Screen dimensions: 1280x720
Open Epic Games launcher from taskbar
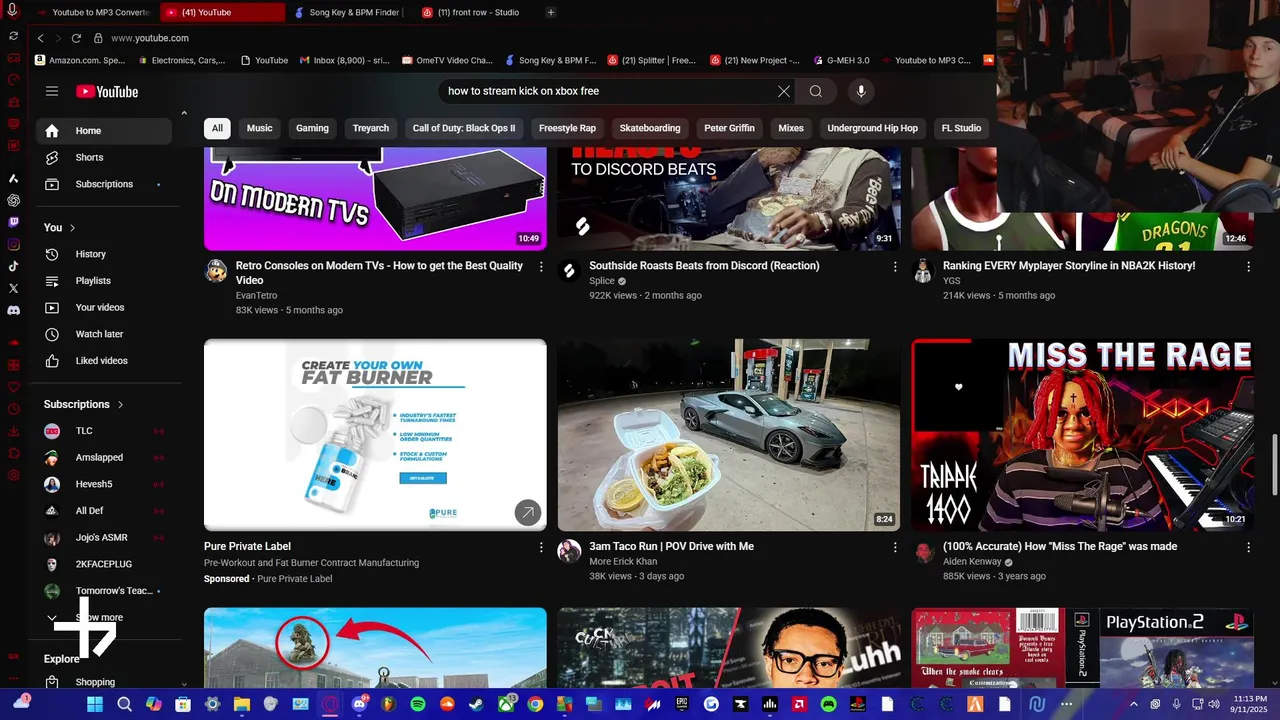(682, 704)
